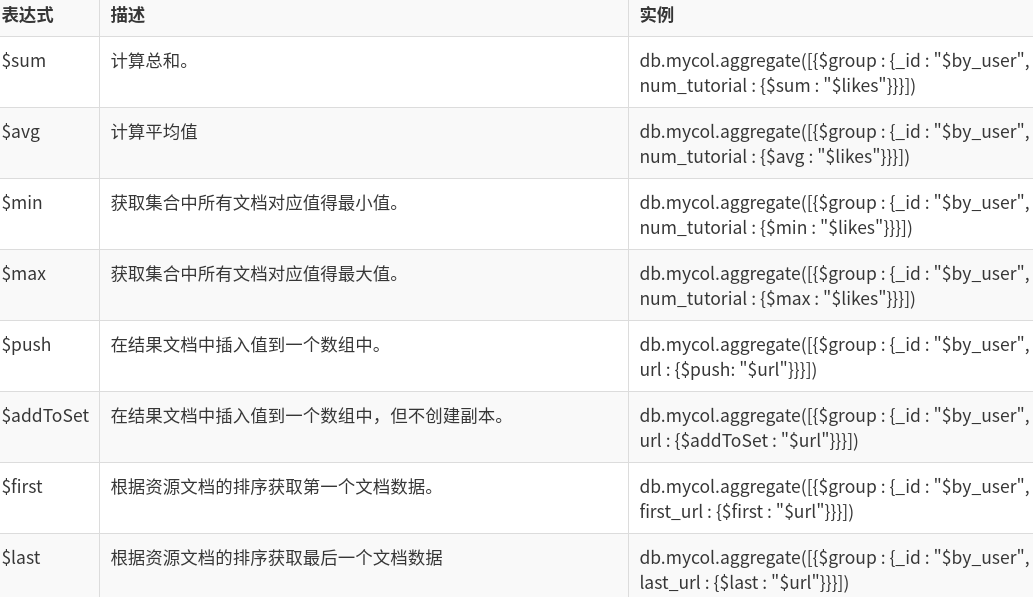The image size is (1033, 597).
Task: Click the description mentioning 最小值
Action: [255, 203]
